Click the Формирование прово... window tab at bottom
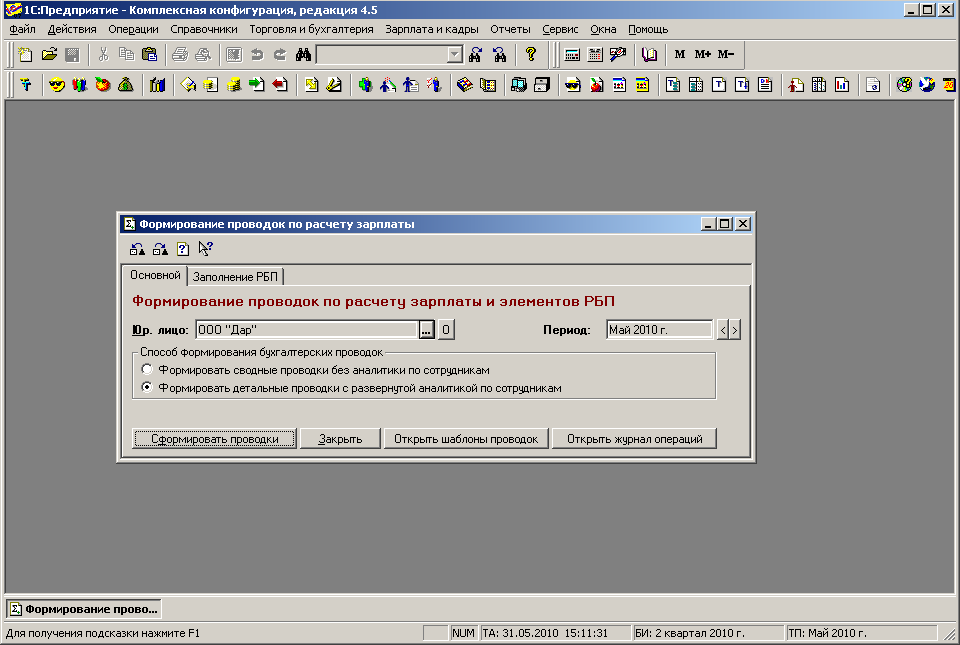Viewport: 960px width, 645px height. tap(84, 609)
